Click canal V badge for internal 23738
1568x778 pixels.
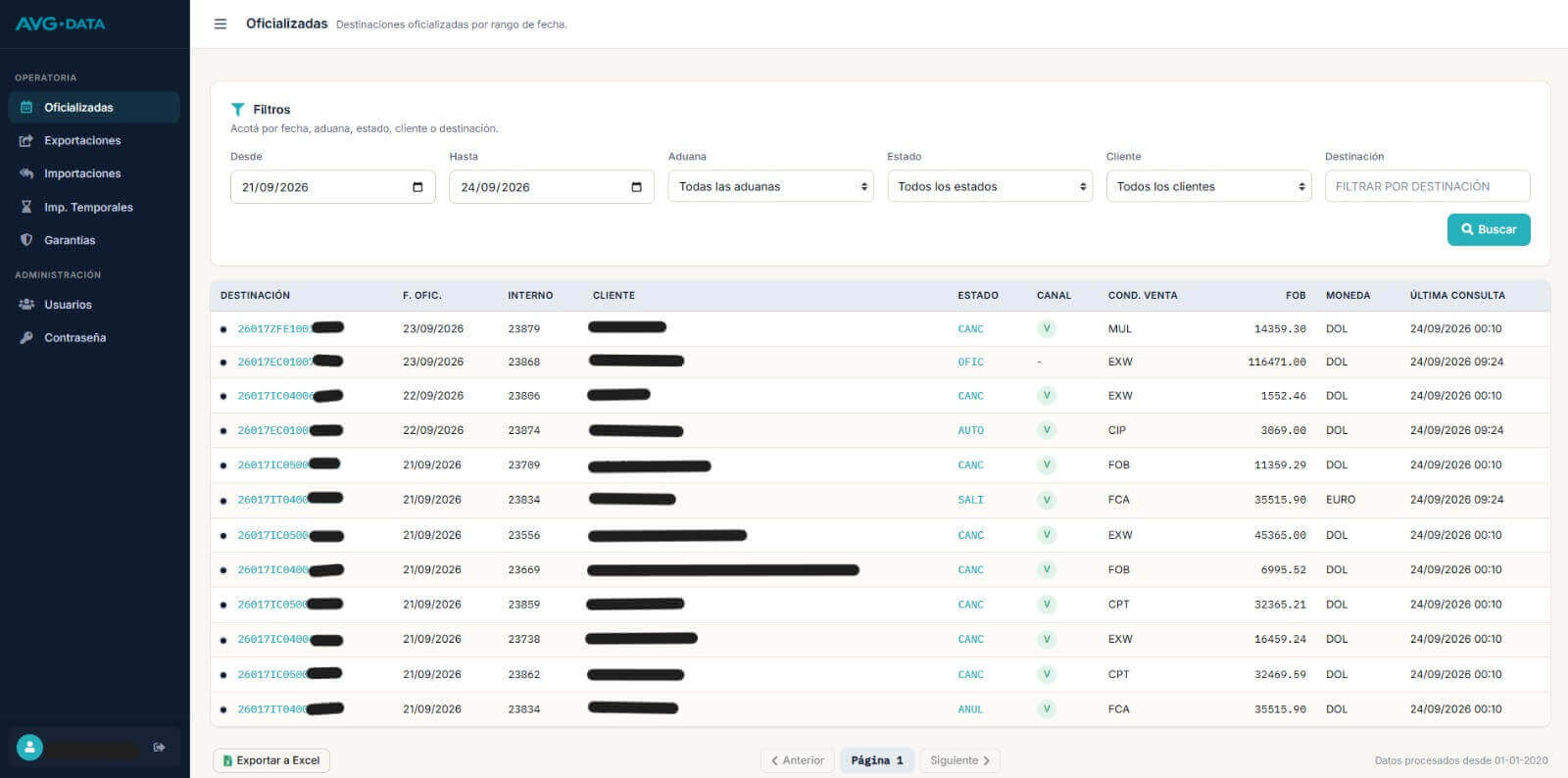tap(1047, 639)
